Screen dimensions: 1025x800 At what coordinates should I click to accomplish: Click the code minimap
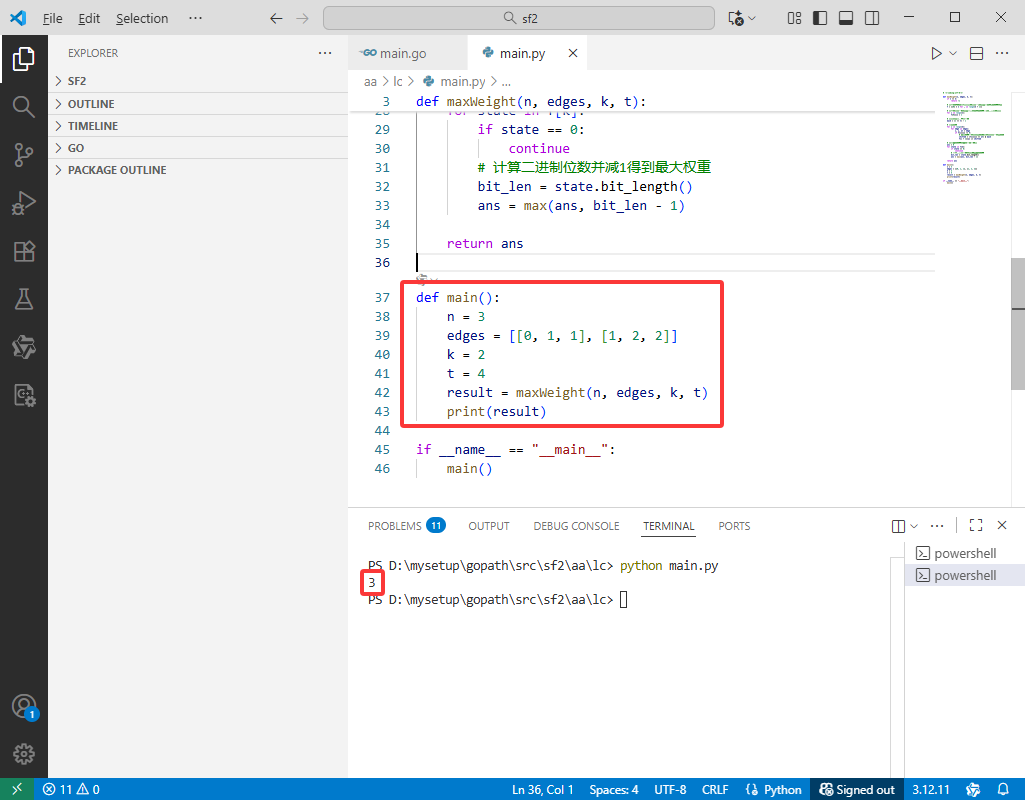pos(973,136)
